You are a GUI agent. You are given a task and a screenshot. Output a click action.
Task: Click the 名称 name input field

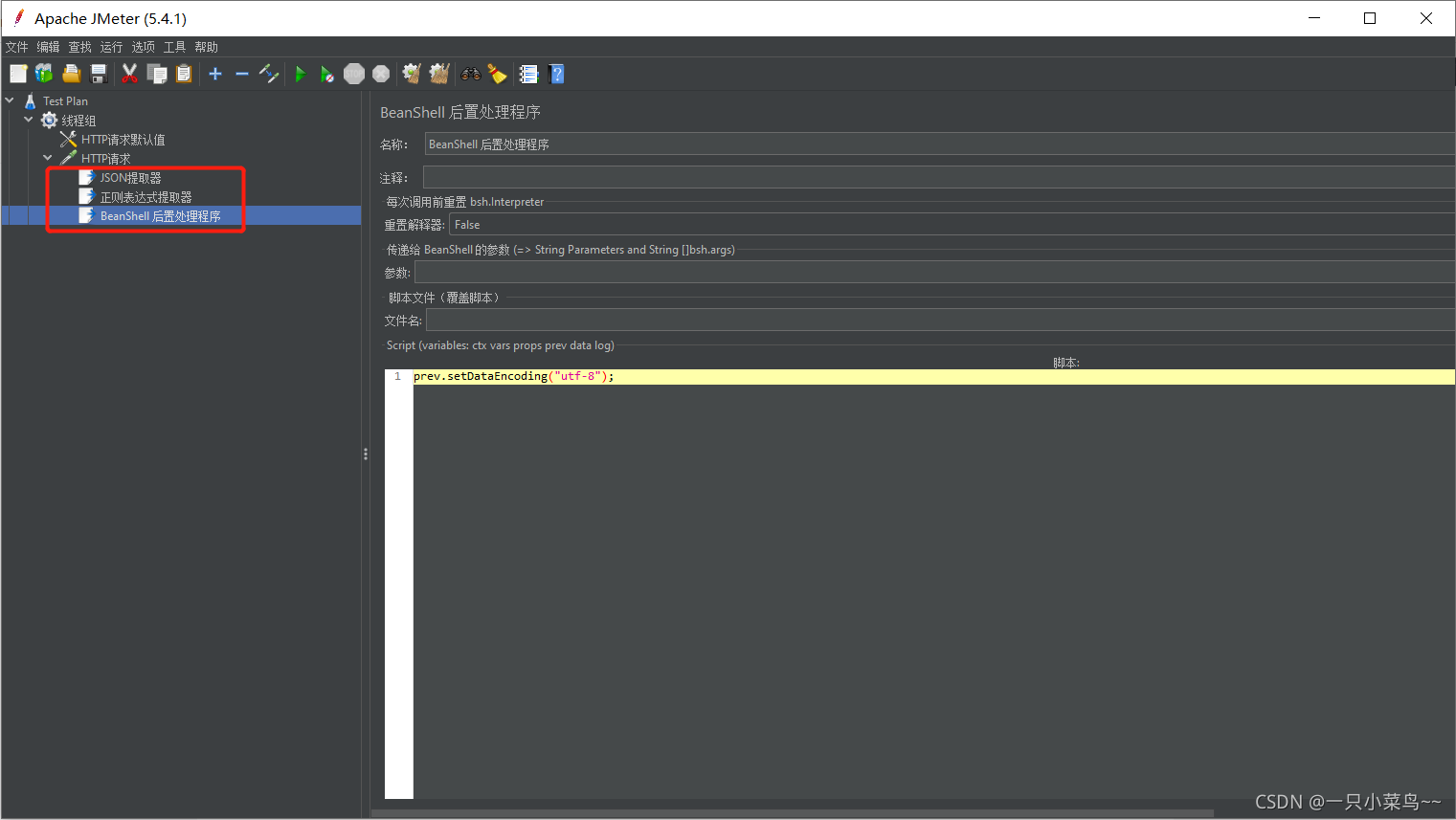coord(939,144)
